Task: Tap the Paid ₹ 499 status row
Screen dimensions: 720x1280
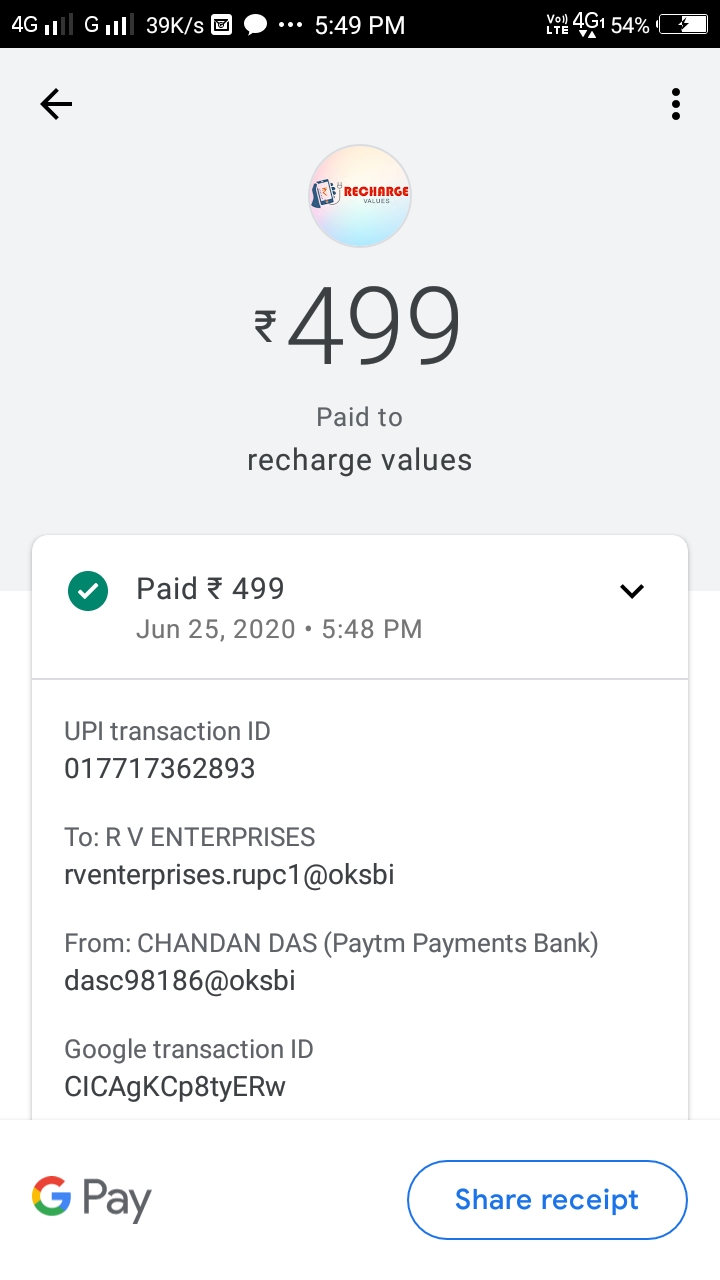Action: [x=211, y=589]
